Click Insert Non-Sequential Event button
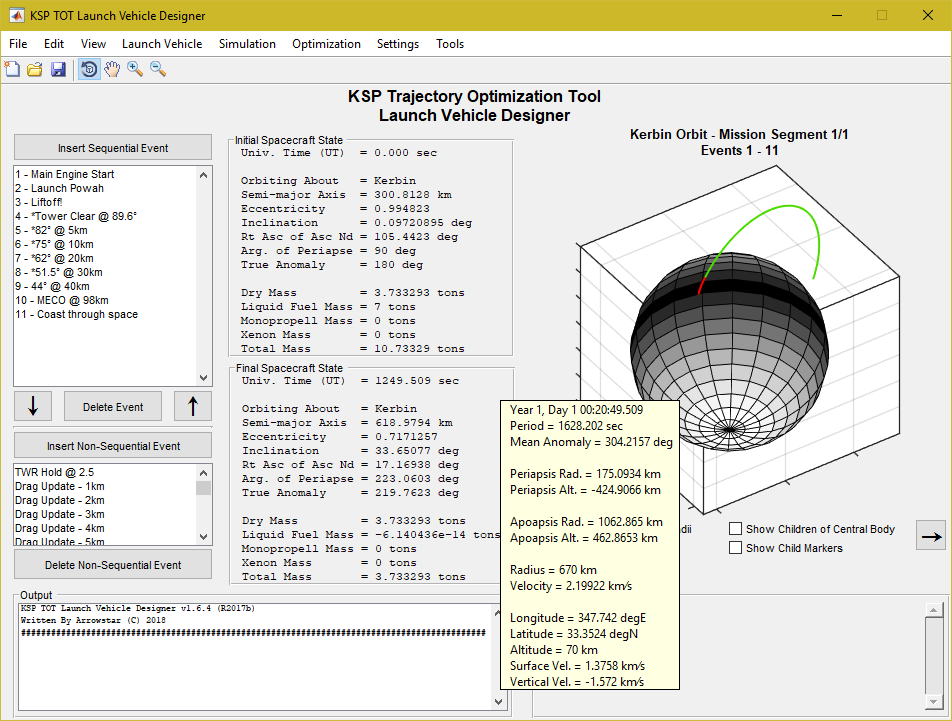 tap(113, 446)
